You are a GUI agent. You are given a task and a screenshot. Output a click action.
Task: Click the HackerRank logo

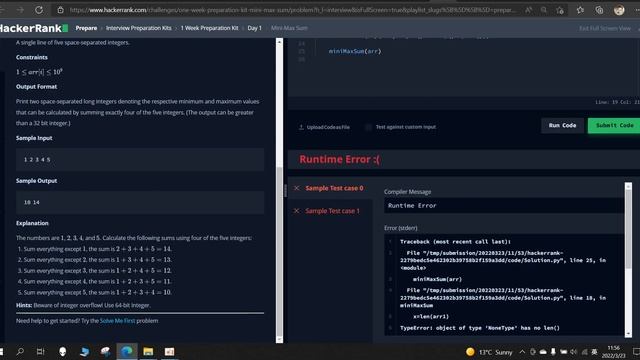pyautogui.click(x=33, y=28)
